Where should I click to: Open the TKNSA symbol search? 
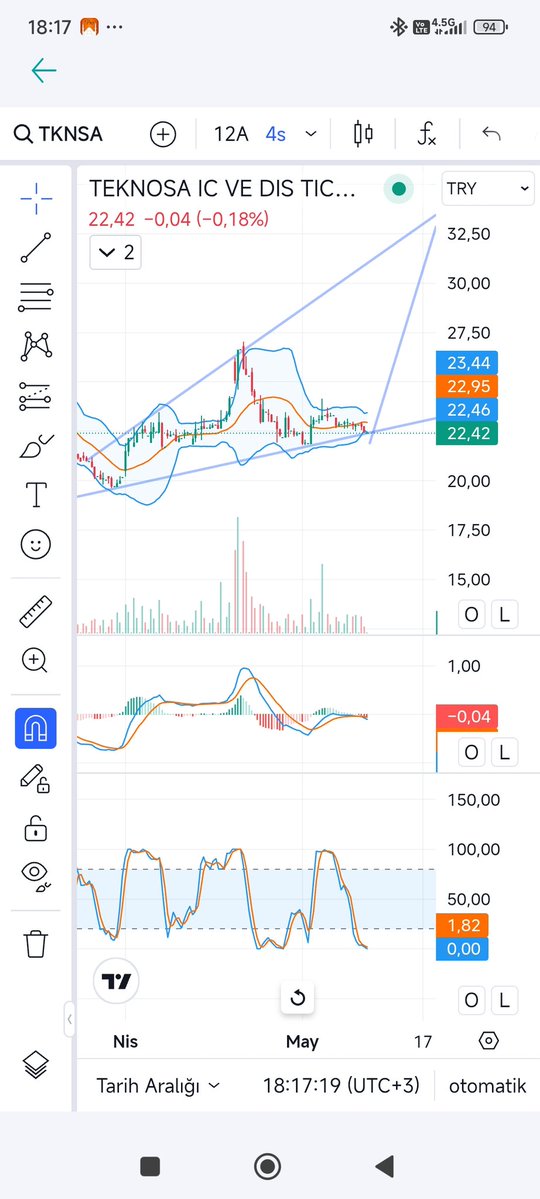tap(59, 135)
